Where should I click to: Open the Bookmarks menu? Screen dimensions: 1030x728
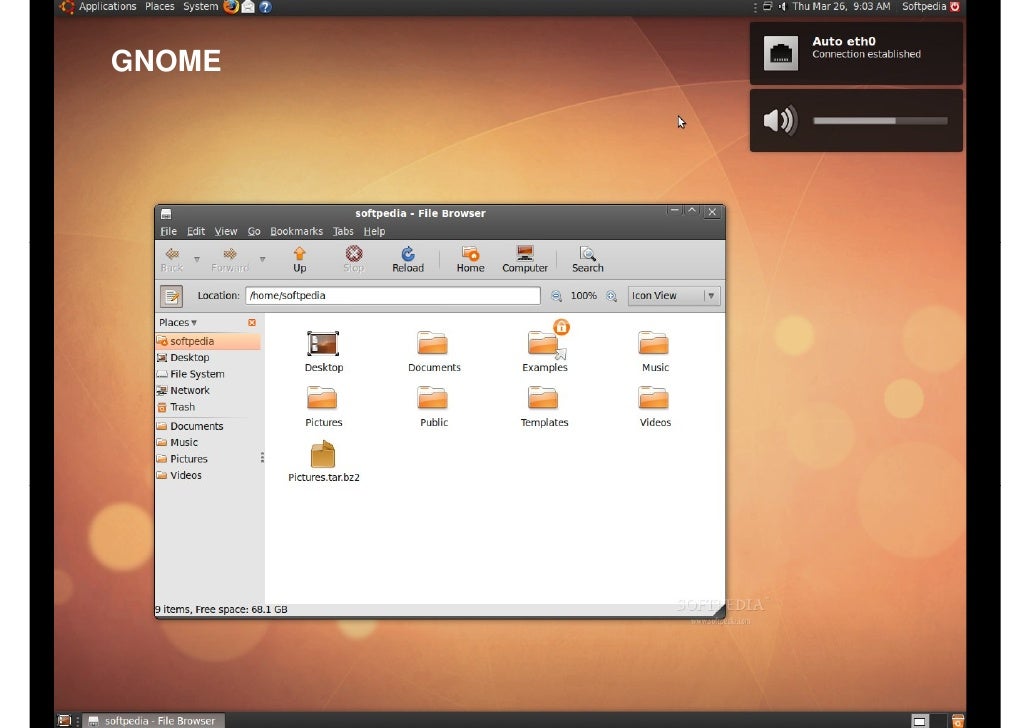click(x=296, y=231)
